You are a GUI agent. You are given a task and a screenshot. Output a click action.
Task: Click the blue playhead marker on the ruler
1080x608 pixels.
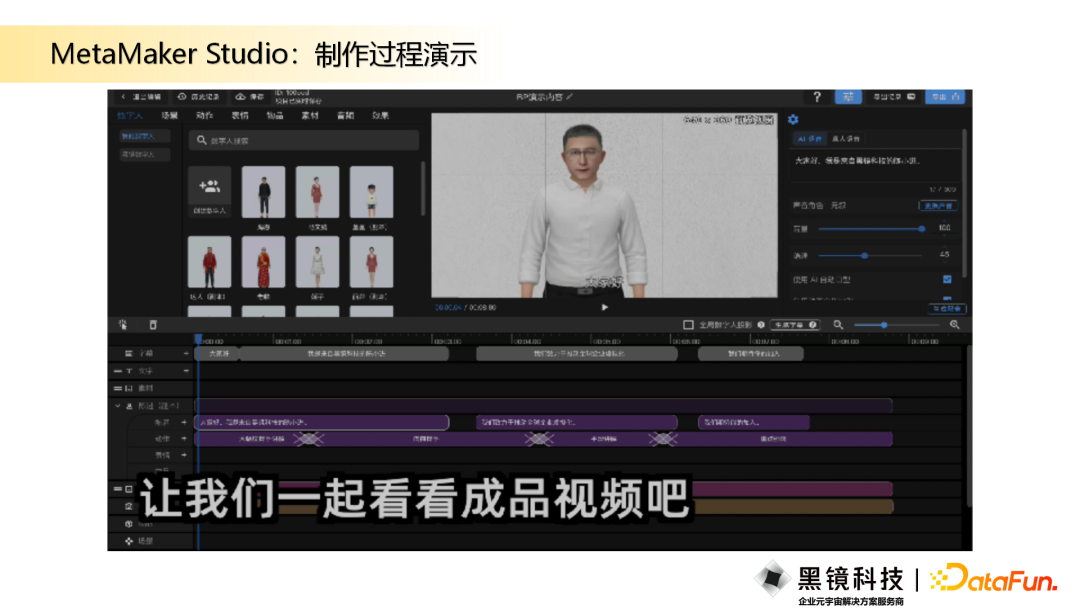pos(198,339)
